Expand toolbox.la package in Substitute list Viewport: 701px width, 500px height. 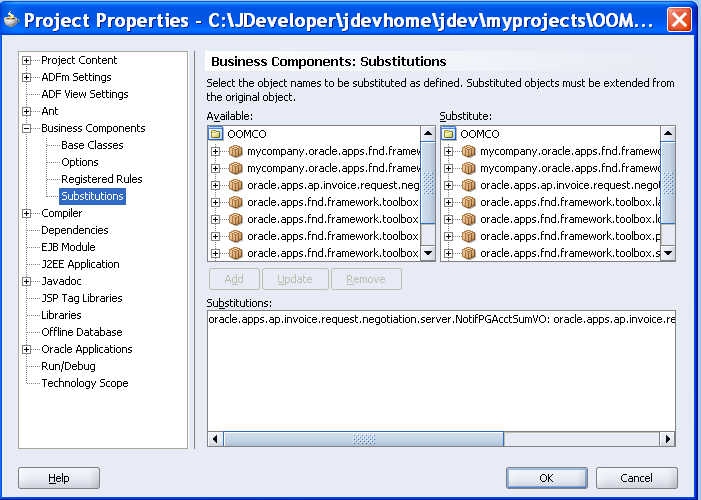pyautogui.click(x=448, y=202)
